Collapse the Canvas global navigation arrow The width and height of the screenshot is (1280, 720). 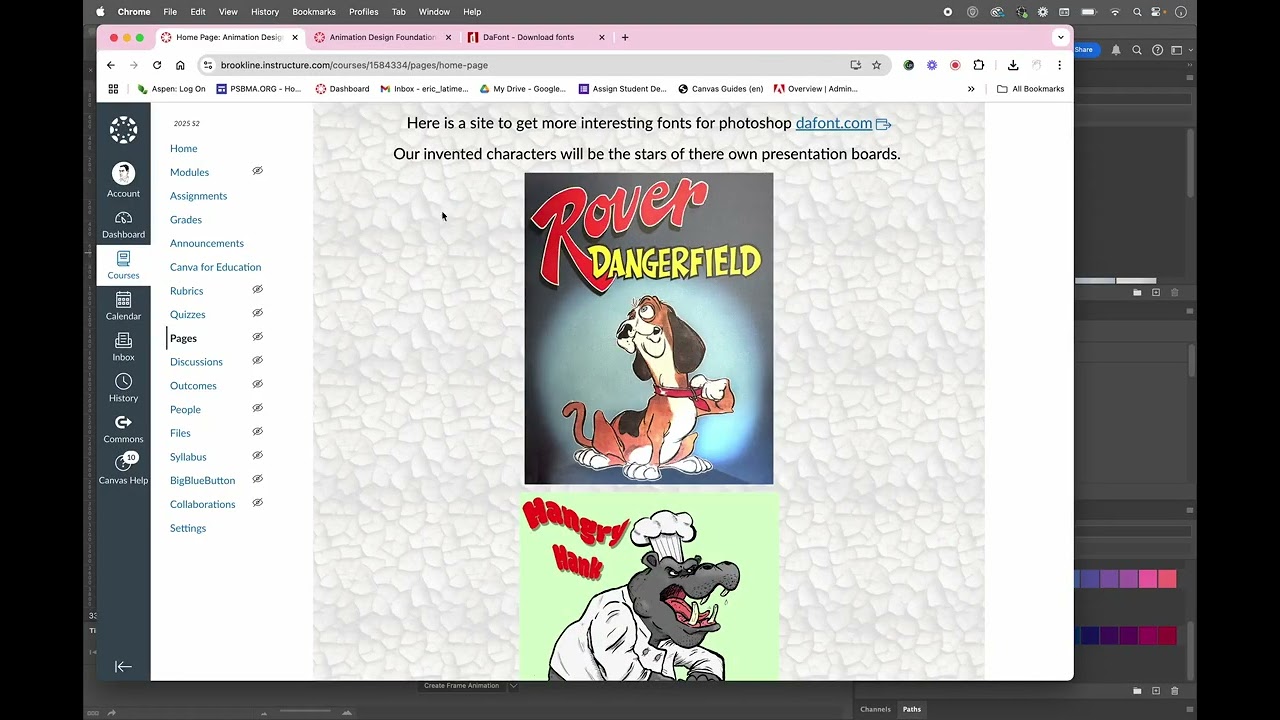click(123, 667)
